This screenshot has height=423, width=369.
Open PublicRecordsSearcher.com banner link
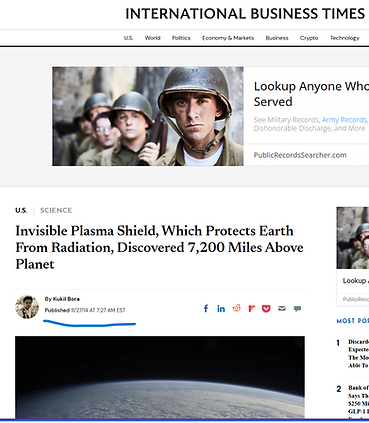coord(300,155)
